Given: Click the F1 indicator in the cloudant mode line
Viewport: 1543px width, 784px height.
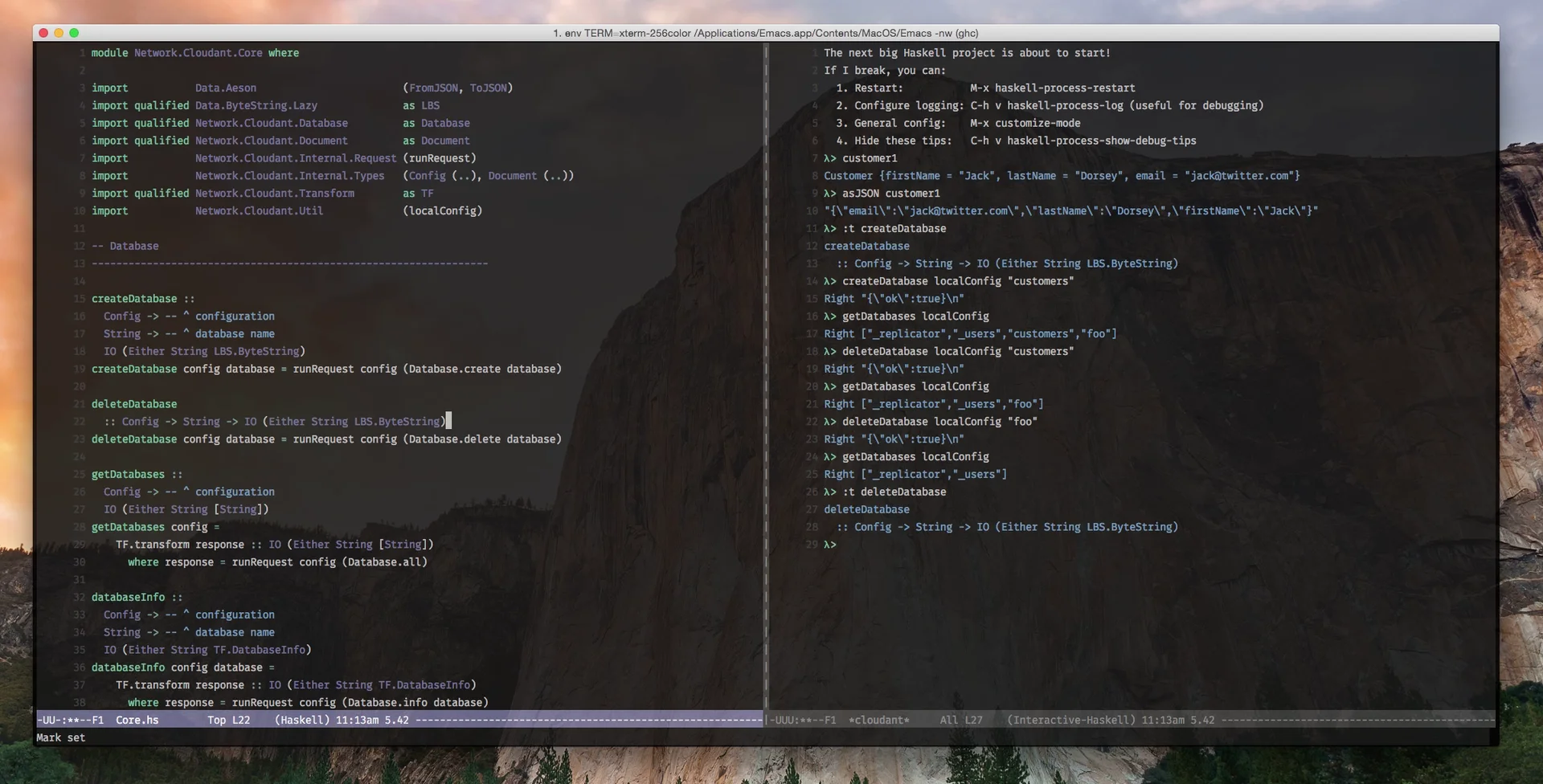Looking at the screenshot, I should tap(829, 721).
